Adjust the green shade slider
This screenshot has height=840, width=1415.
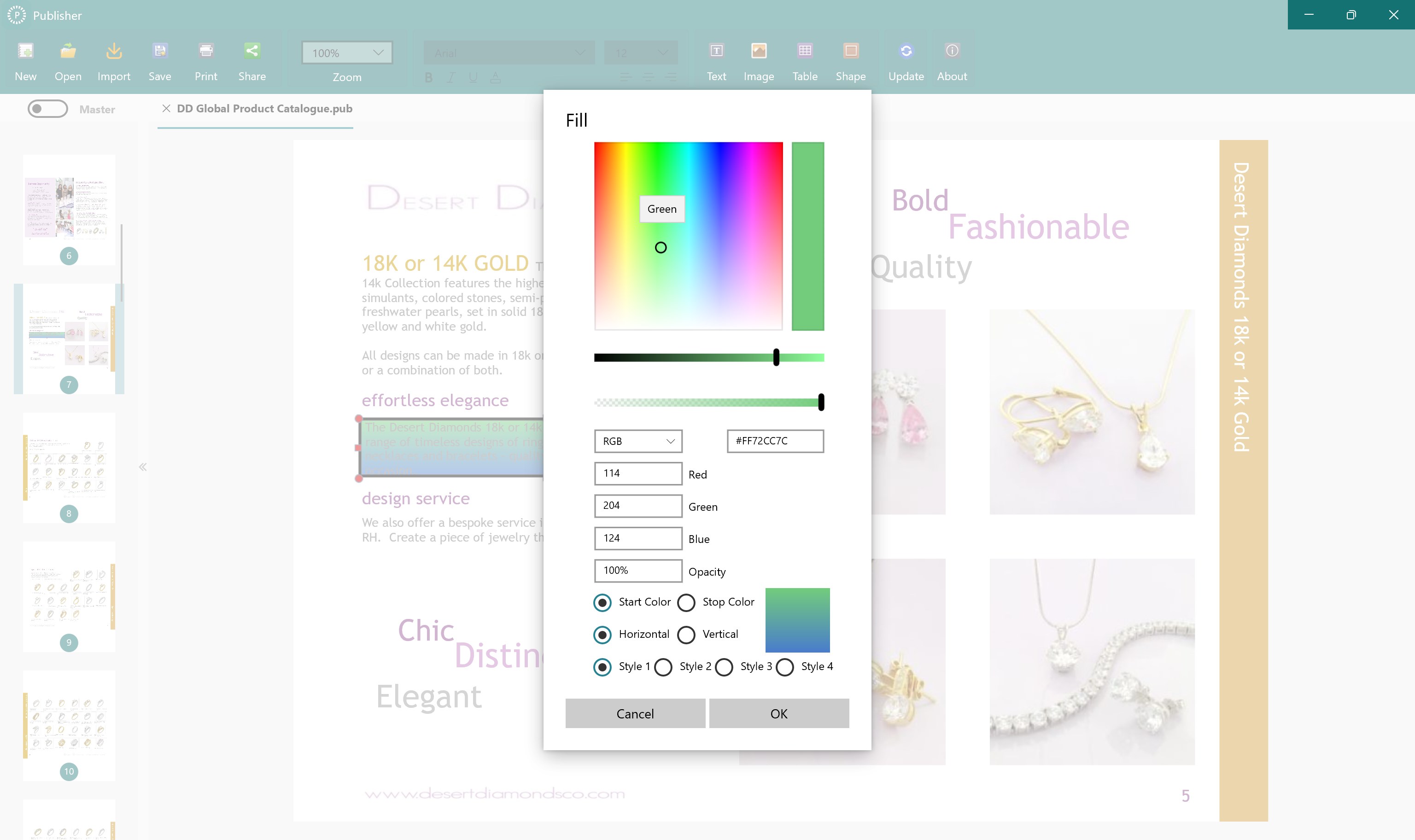point(776,356)
